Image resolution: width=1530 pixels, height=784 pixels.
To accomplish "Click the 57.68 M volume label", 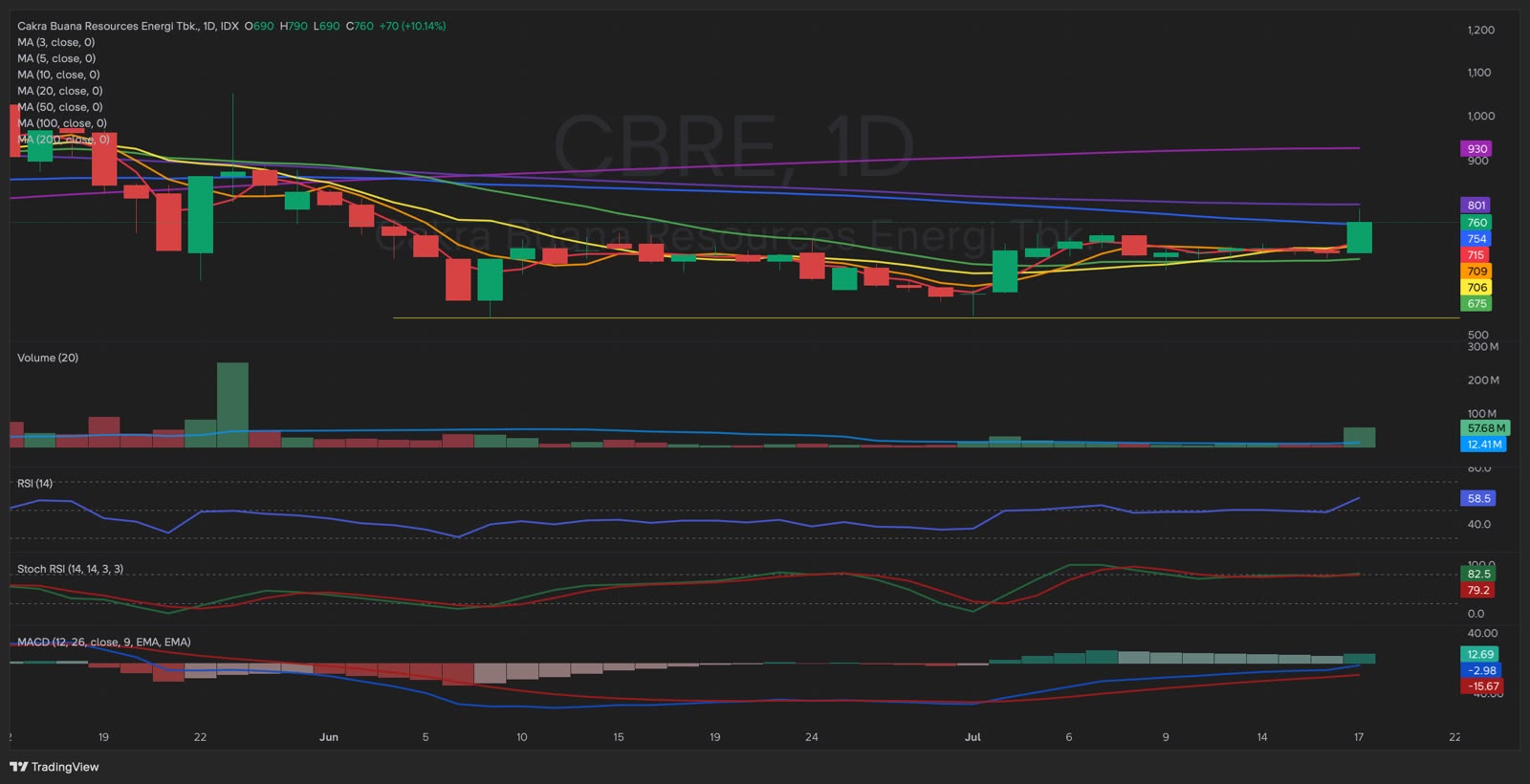I will coord(1486,428).
